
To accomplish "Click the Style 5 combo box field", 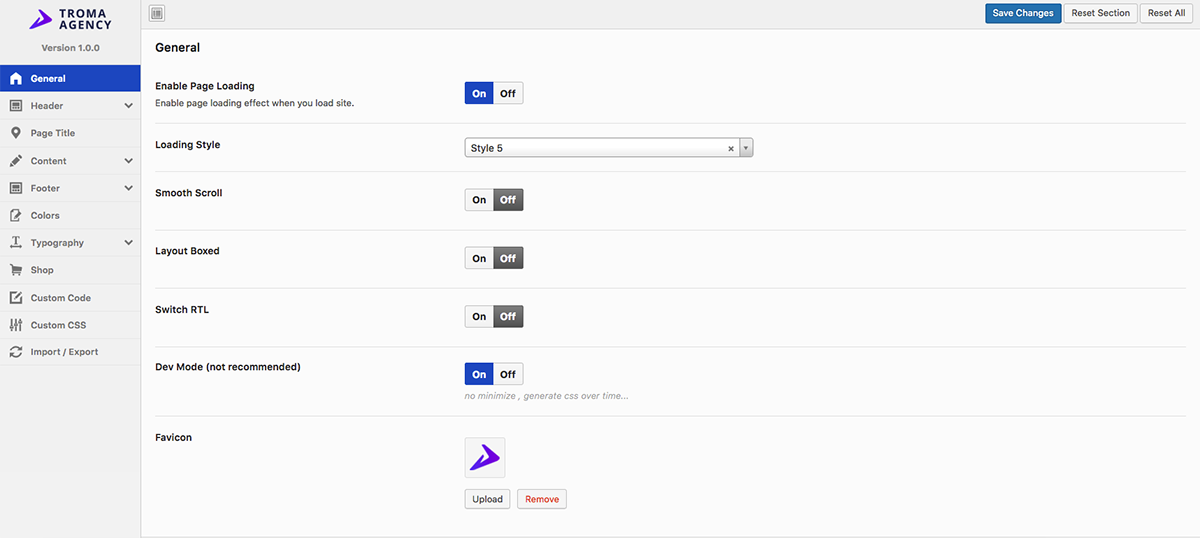I will click(x=609, y=148).
